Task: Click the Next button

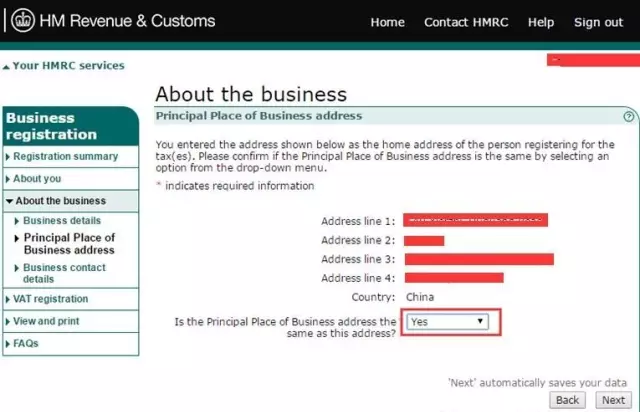Action: click(x=613, y=400)
